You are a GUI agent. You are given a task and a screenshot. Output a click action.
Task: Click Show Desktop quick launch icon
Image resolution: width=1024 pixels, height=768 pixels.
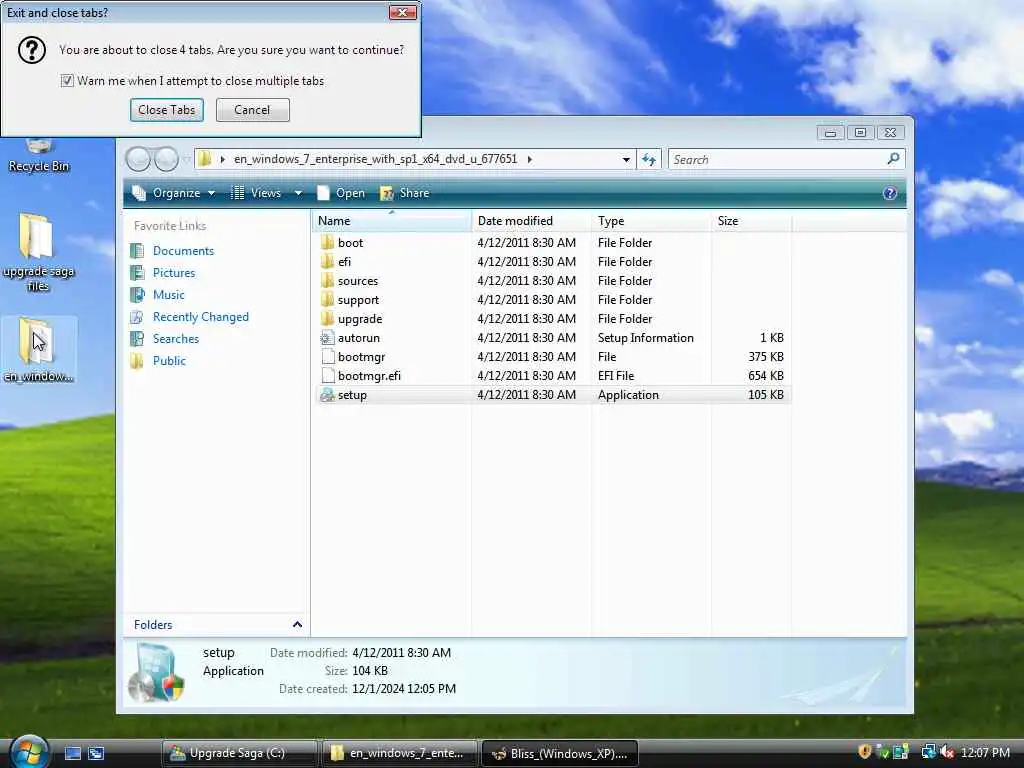coord(73,753)
